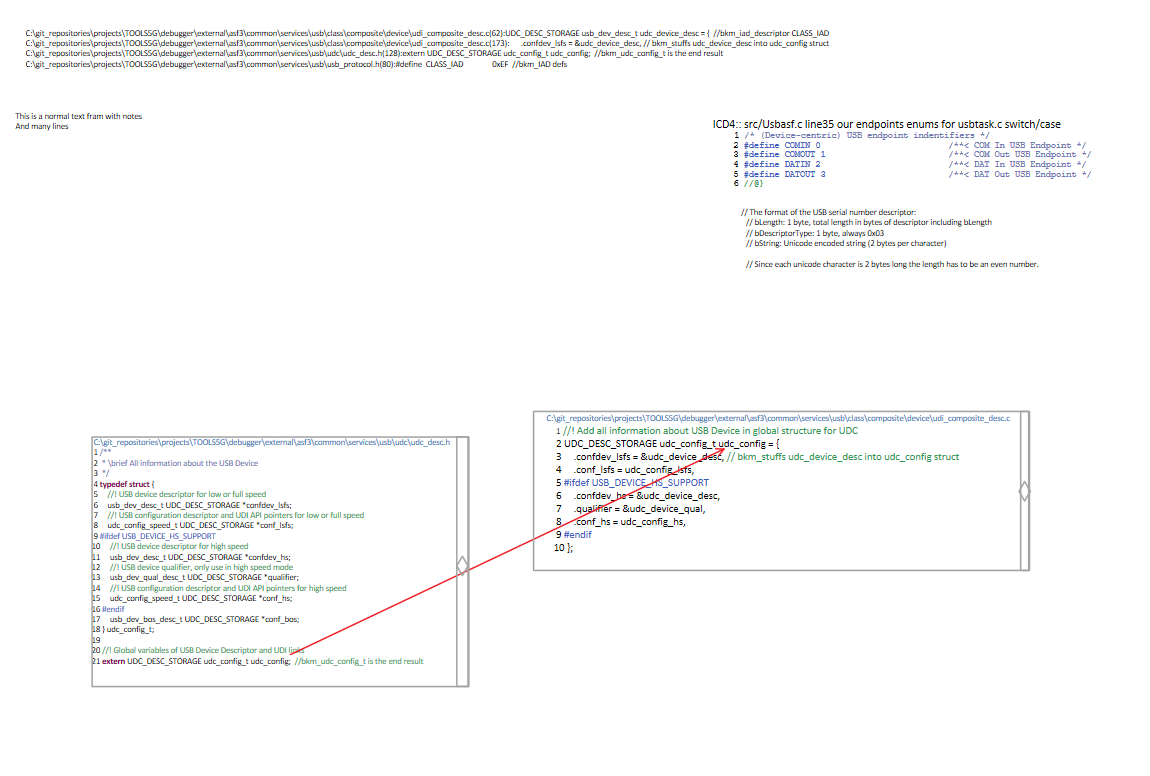Click the diamond handle on the udc_desc.h frame

coord(462,566)
